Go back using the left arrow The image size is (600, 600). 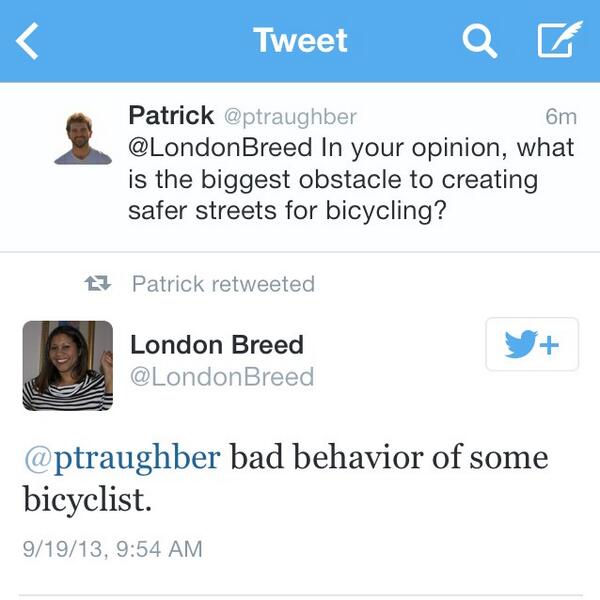tap(28, 41)
